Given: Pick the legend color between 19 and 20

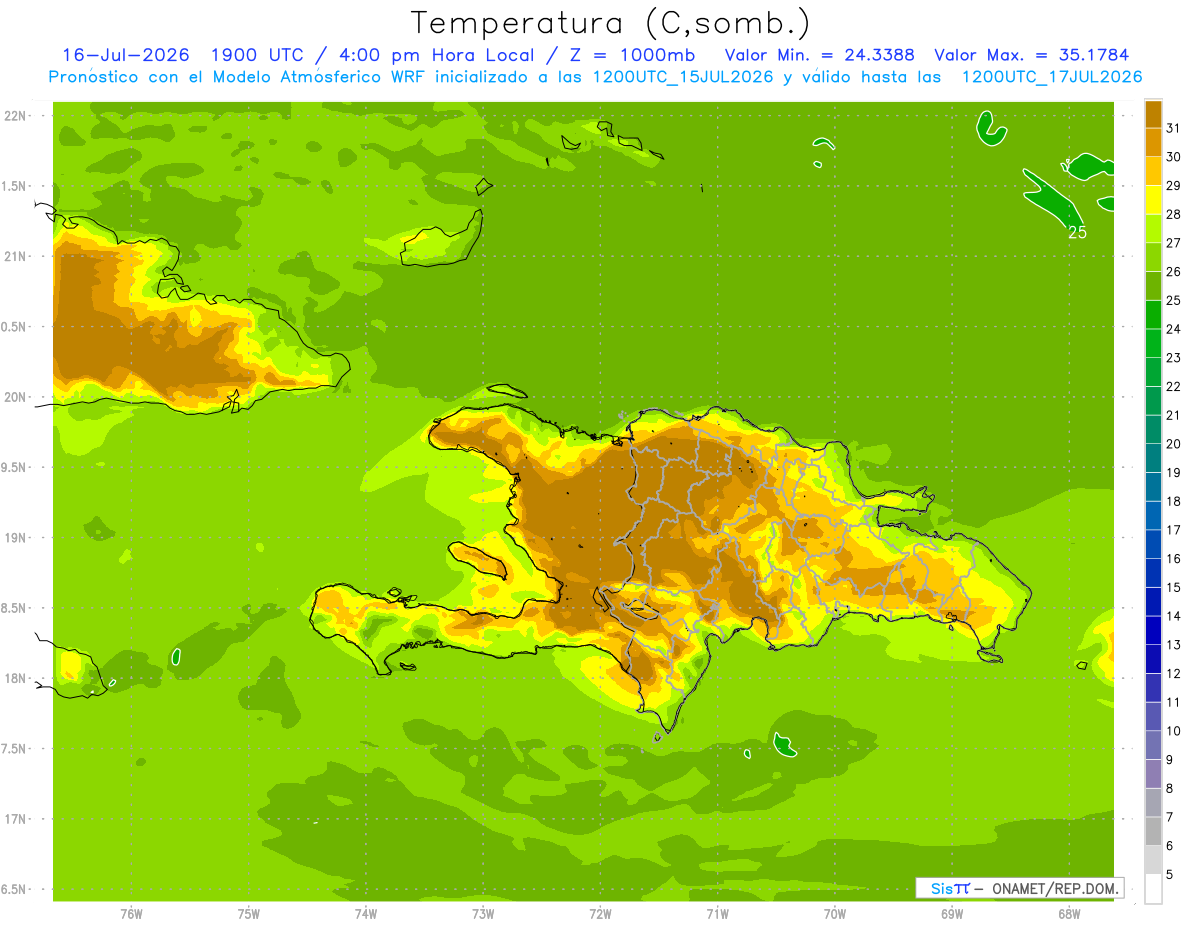Looking at the screenshot, I should pyautogui.click(x=1153, y=458).
